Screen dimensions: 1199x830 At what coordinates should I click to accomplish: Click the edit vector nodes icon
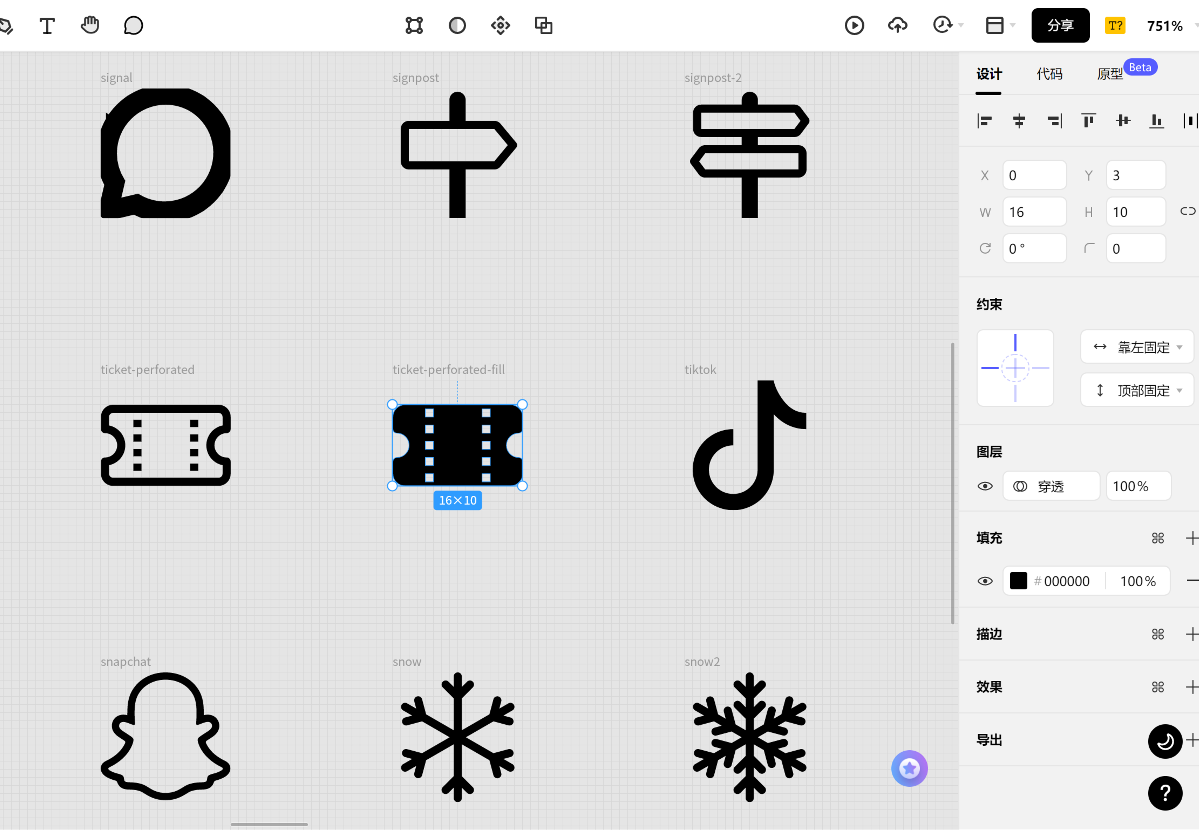pos(414,25)
